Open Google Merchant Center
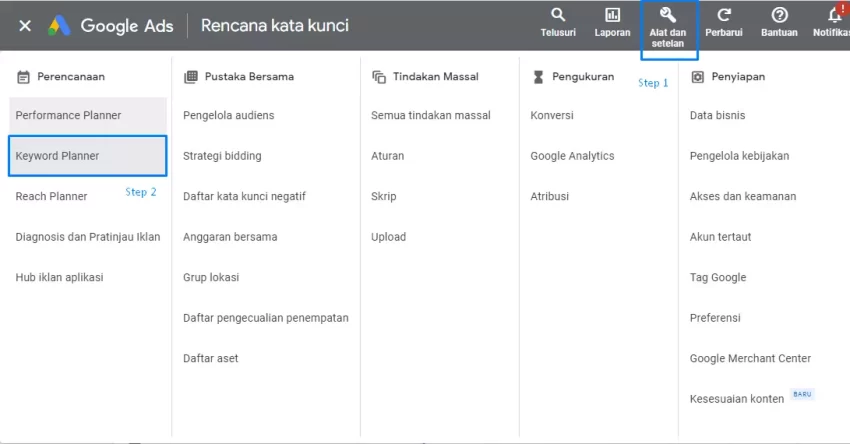 point(750,358)
